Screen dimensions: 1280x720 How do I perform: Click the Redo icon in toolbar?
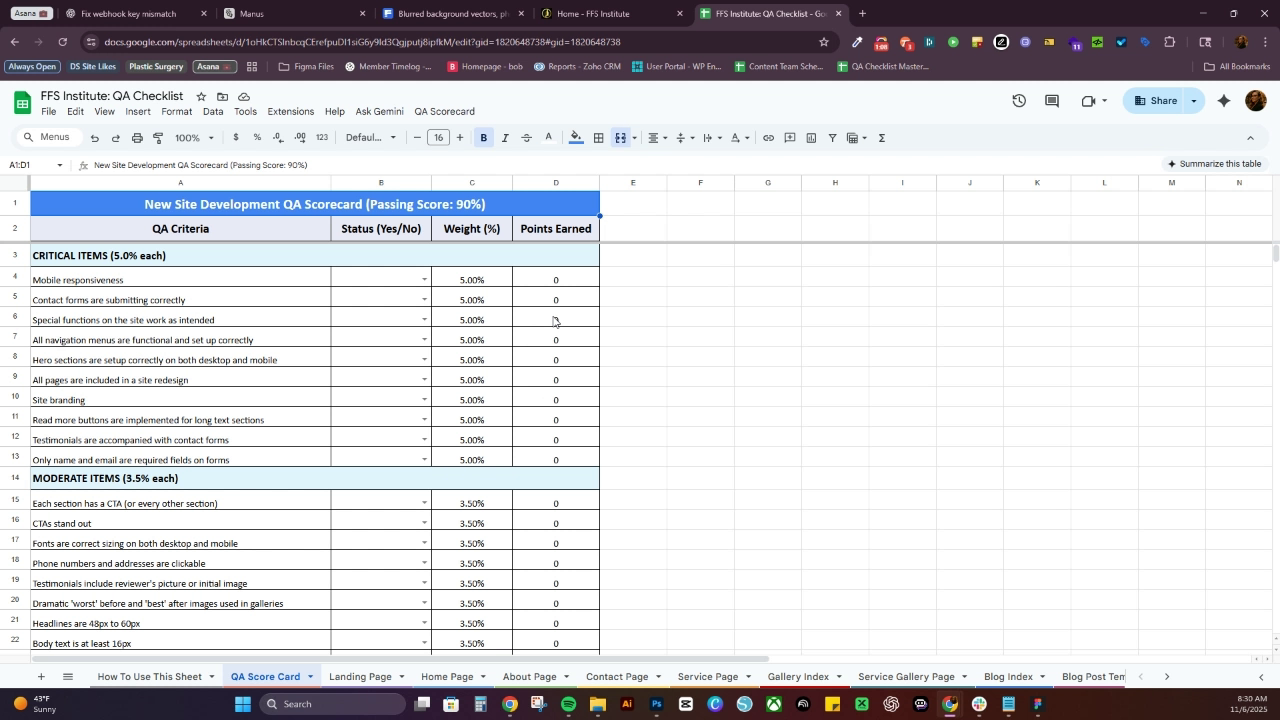pos(116,138)
